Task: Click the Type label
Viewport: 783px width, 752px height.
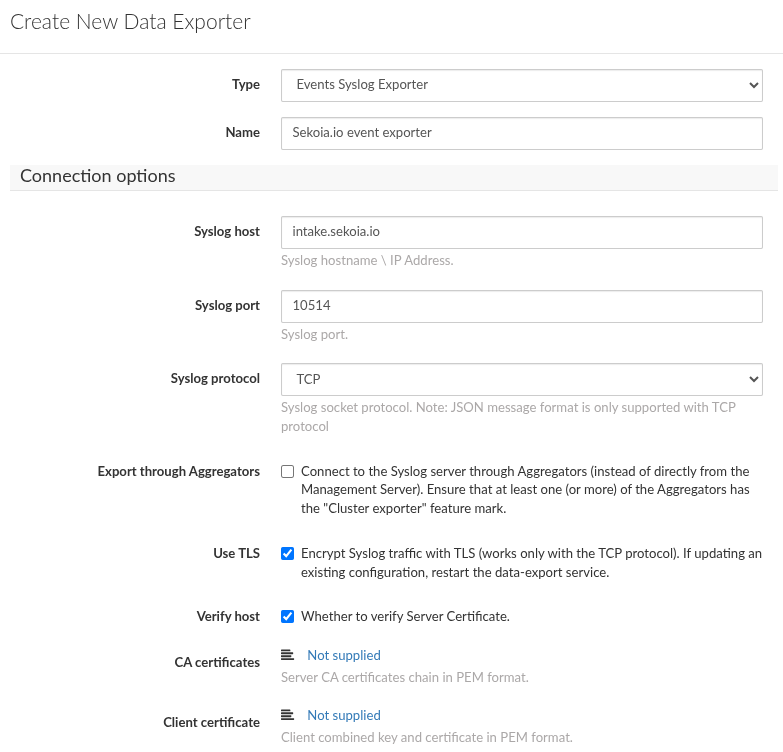Action: (246, 84)
